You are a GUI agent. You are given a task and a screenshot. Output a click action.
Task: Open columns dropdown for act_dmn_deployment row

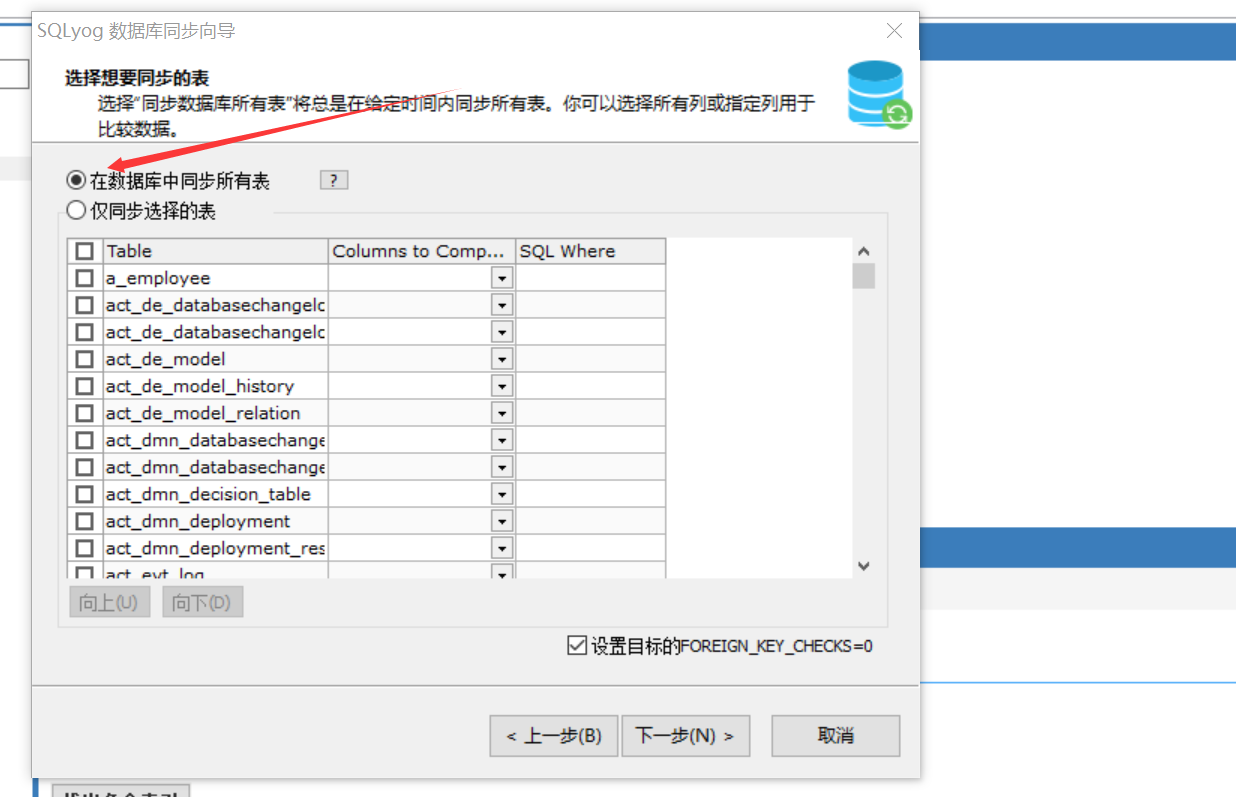pos(502,521)
